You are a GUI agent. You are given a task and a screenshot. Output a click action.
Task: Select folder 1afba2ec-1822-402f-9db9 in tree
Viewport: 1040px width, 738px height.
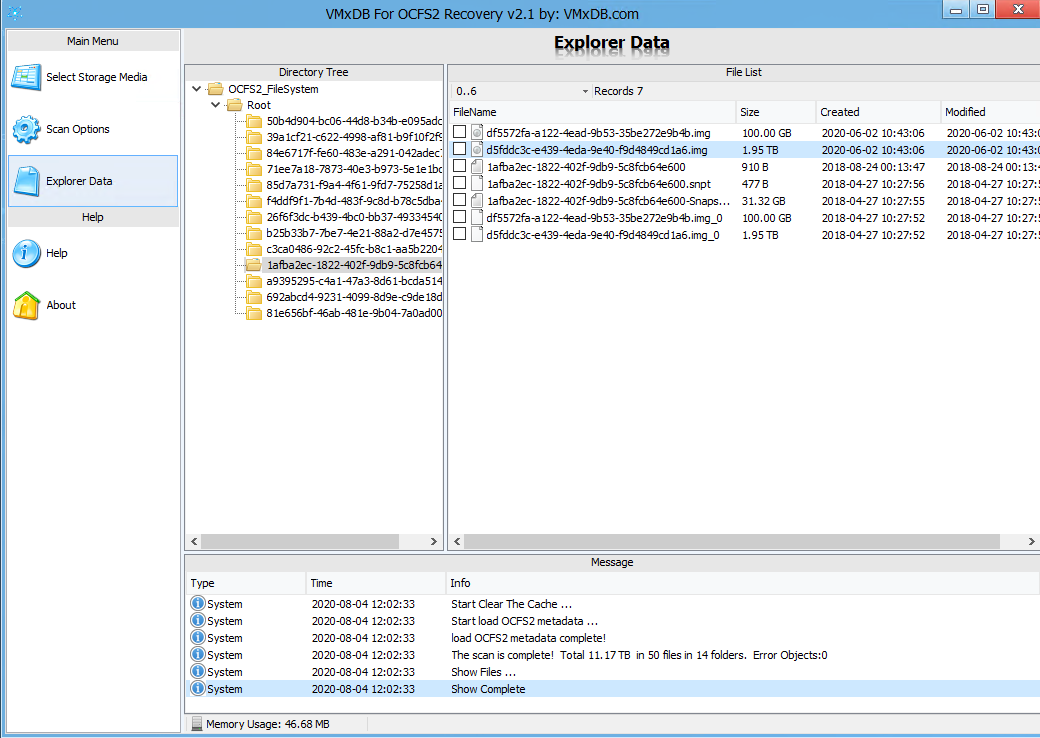pos(354,265)
